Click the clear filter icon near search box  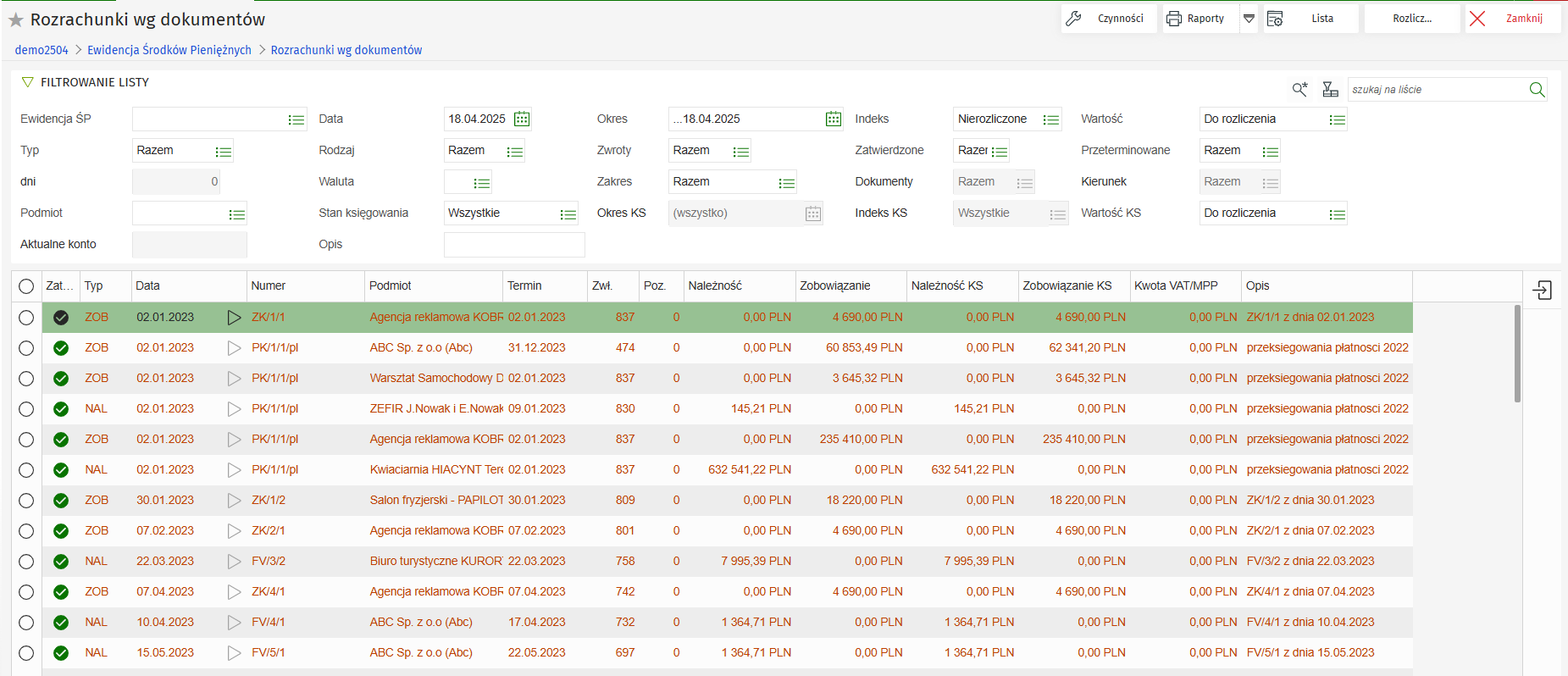coord(1330,90)
